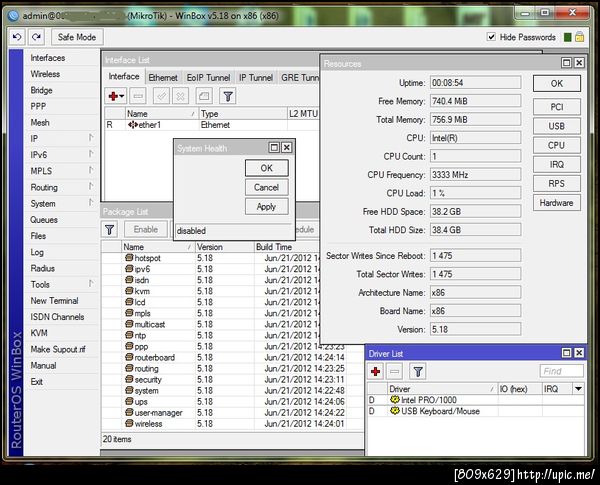
Task: Expand the IPv6 submenu in sidebar
Action: (x=91, y=154)
